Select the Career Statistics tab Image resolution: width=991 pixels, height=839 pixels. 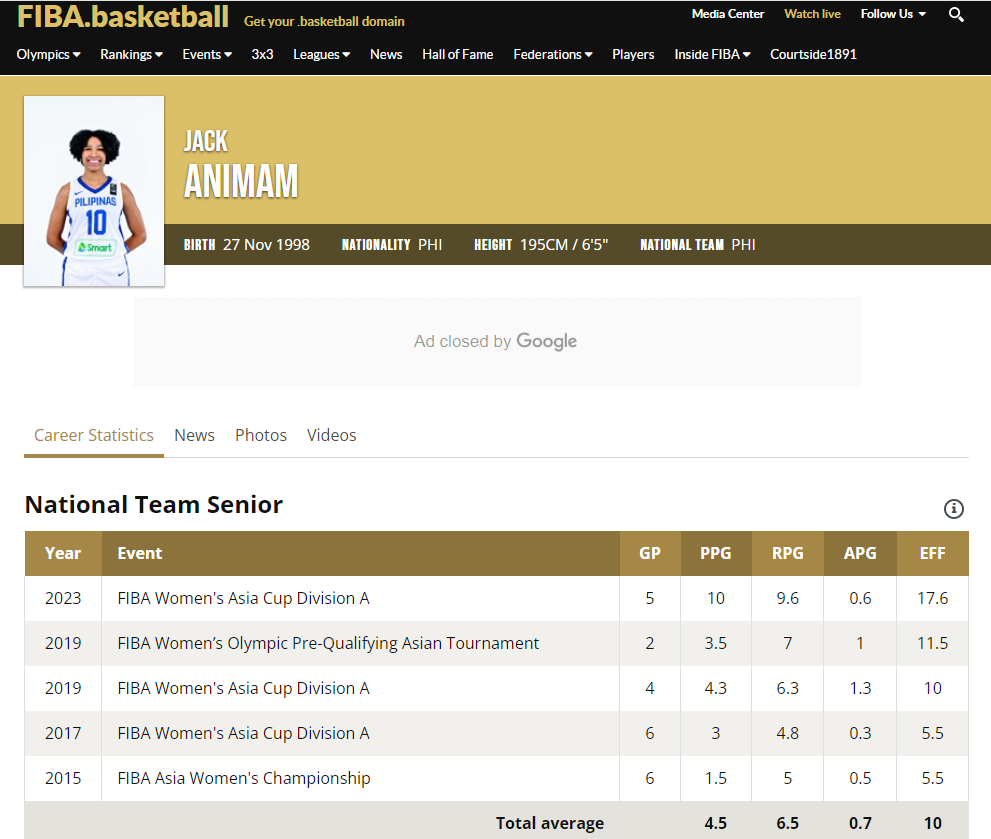tap(94, 435)
